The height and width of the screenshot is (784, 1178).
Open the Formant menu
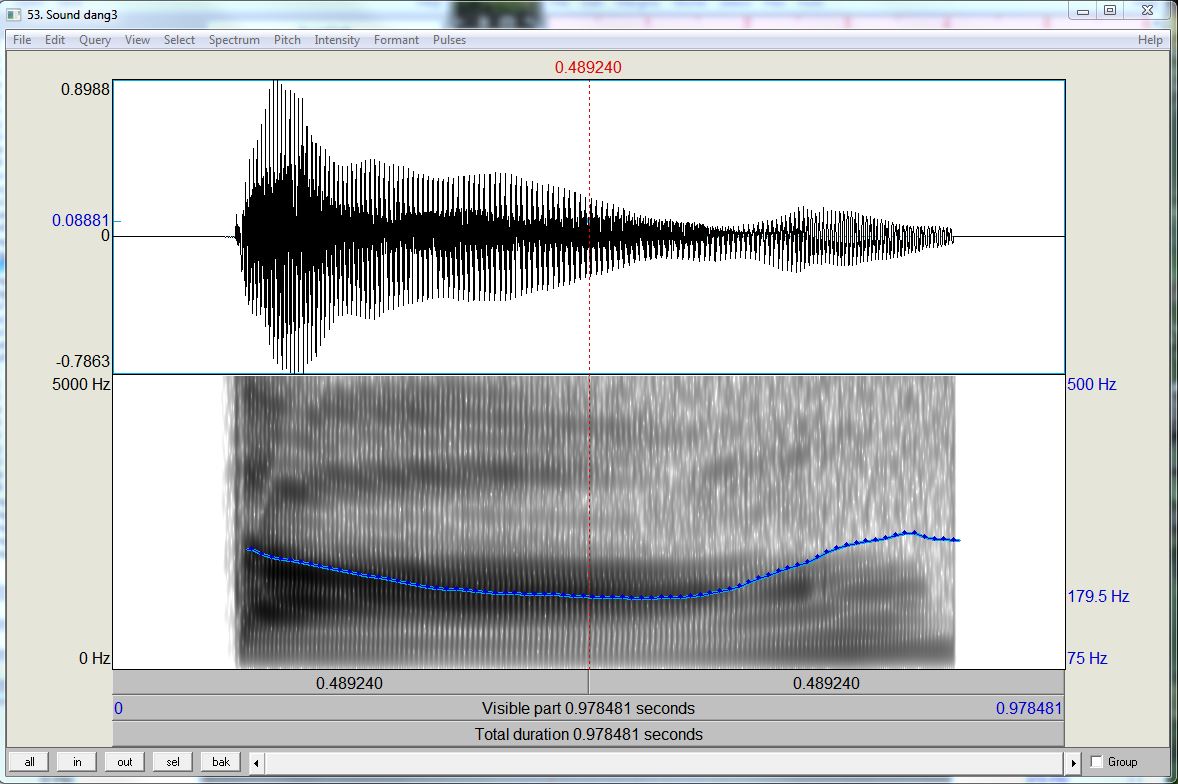click(396, 40)
